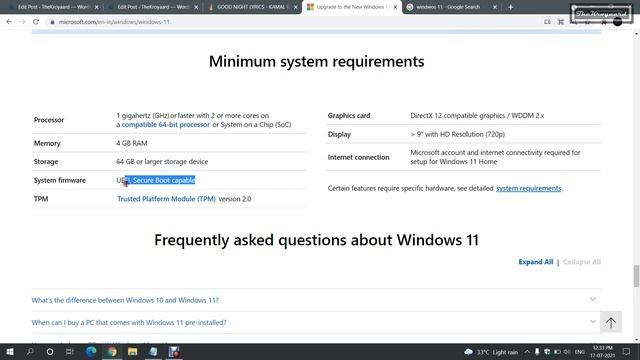Screen dimensions: 640x360
Task: Click the QR code icon in address bar
Action: (x=561, y=22)
